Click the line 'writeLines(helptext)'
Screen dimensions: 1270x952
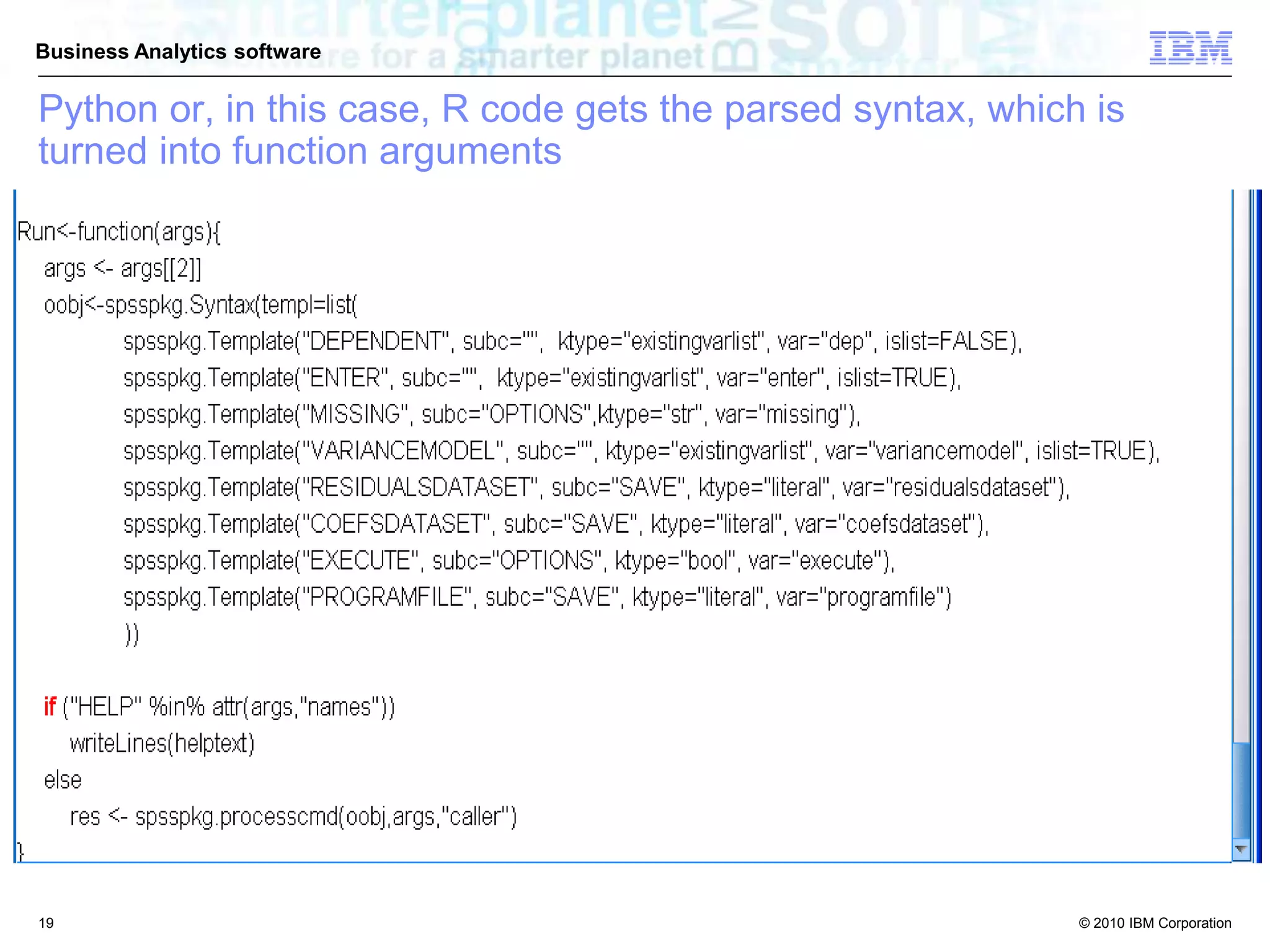pos(162,744)
